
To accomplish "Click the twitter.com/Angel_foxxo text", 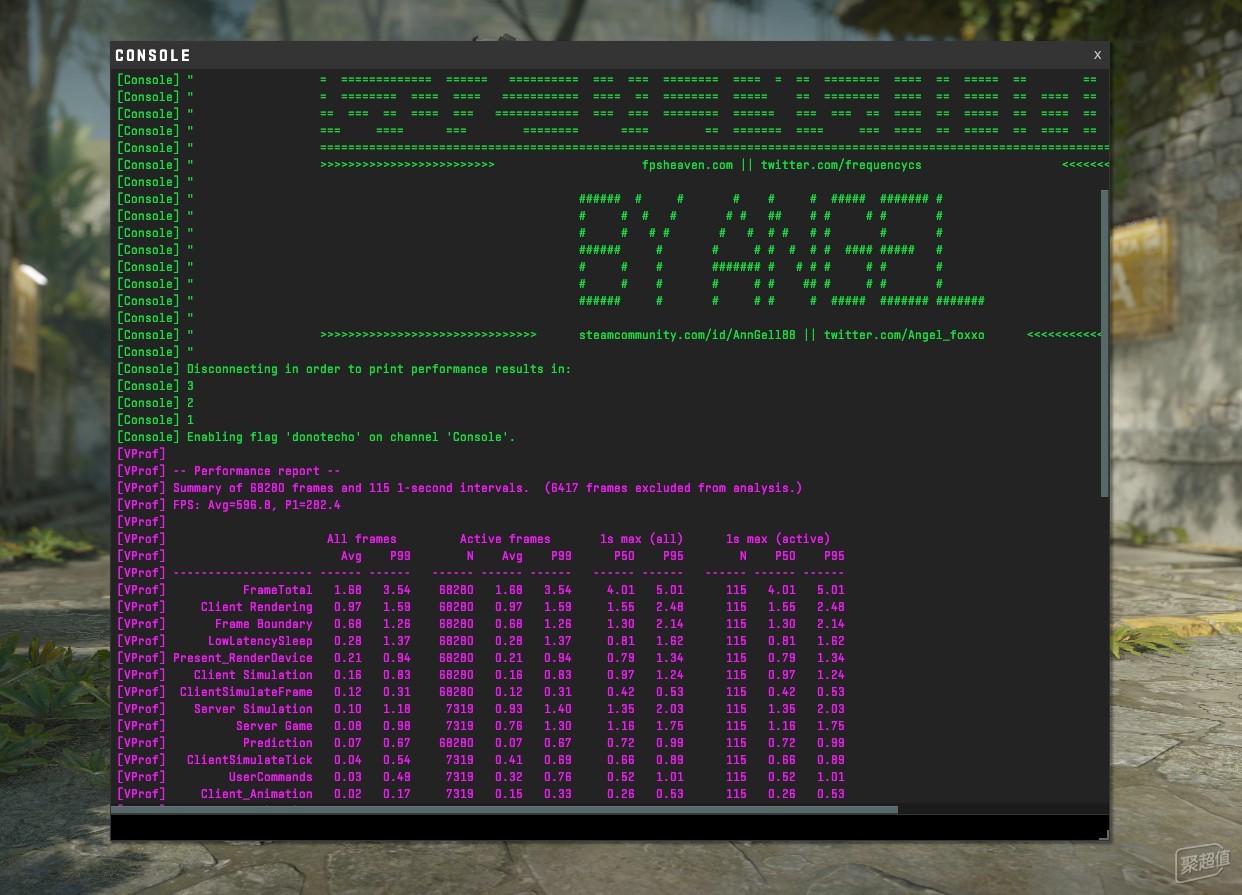I will coord(904,335).
